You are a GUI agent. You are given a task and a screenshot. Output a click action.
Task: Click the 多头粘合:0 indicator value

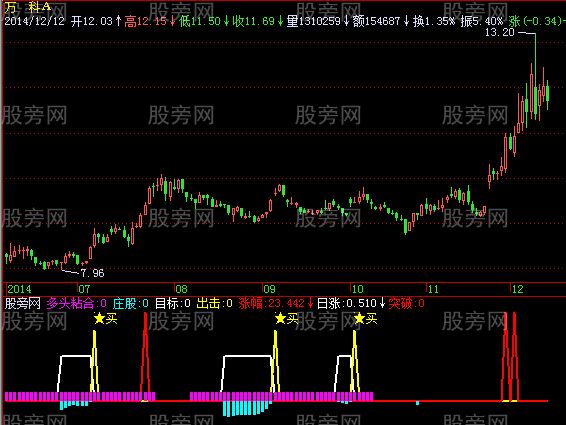pos(77,303)
